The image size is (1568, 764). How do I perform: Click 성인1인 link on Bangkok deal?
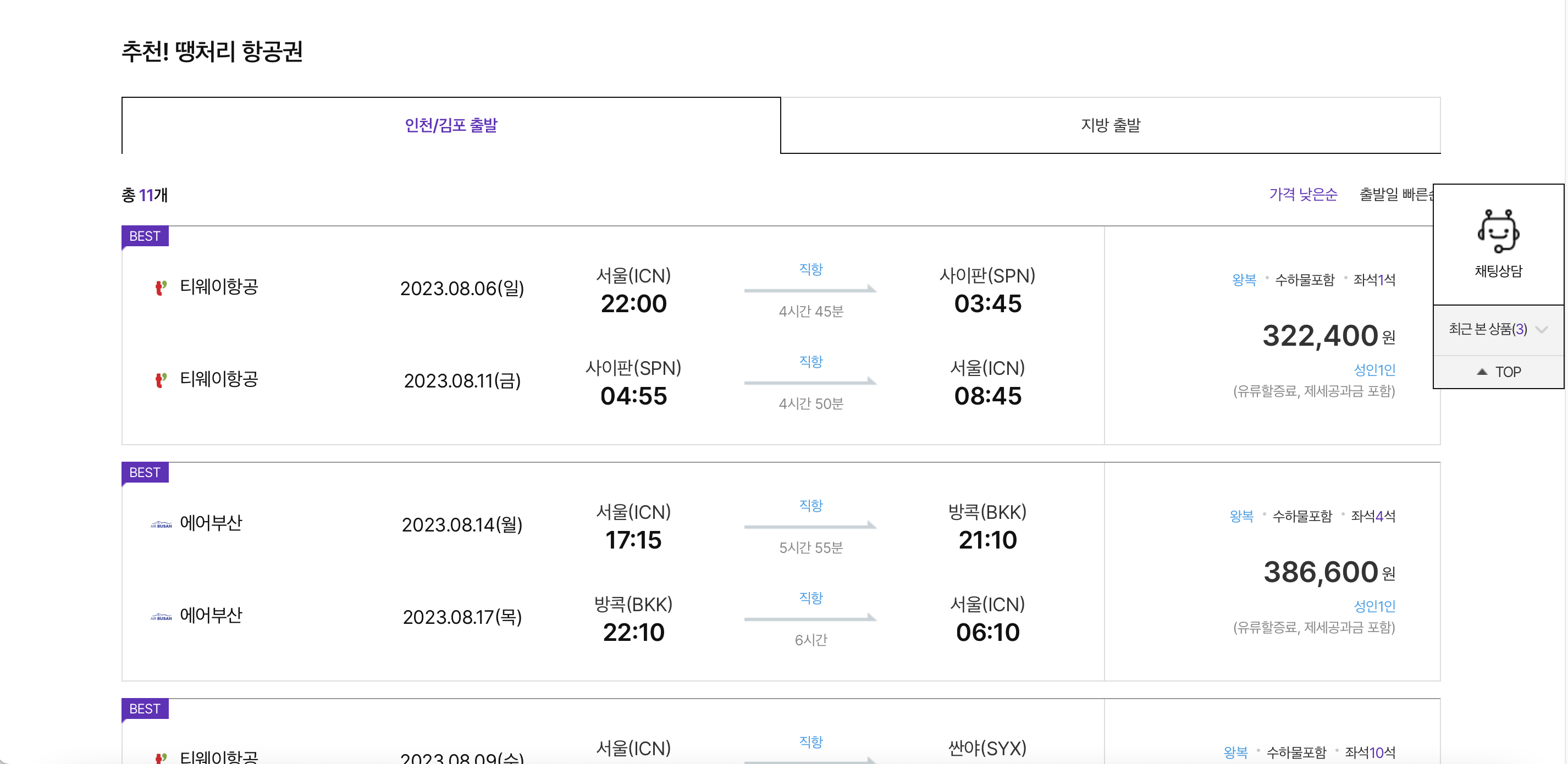tap(1374, 606)
